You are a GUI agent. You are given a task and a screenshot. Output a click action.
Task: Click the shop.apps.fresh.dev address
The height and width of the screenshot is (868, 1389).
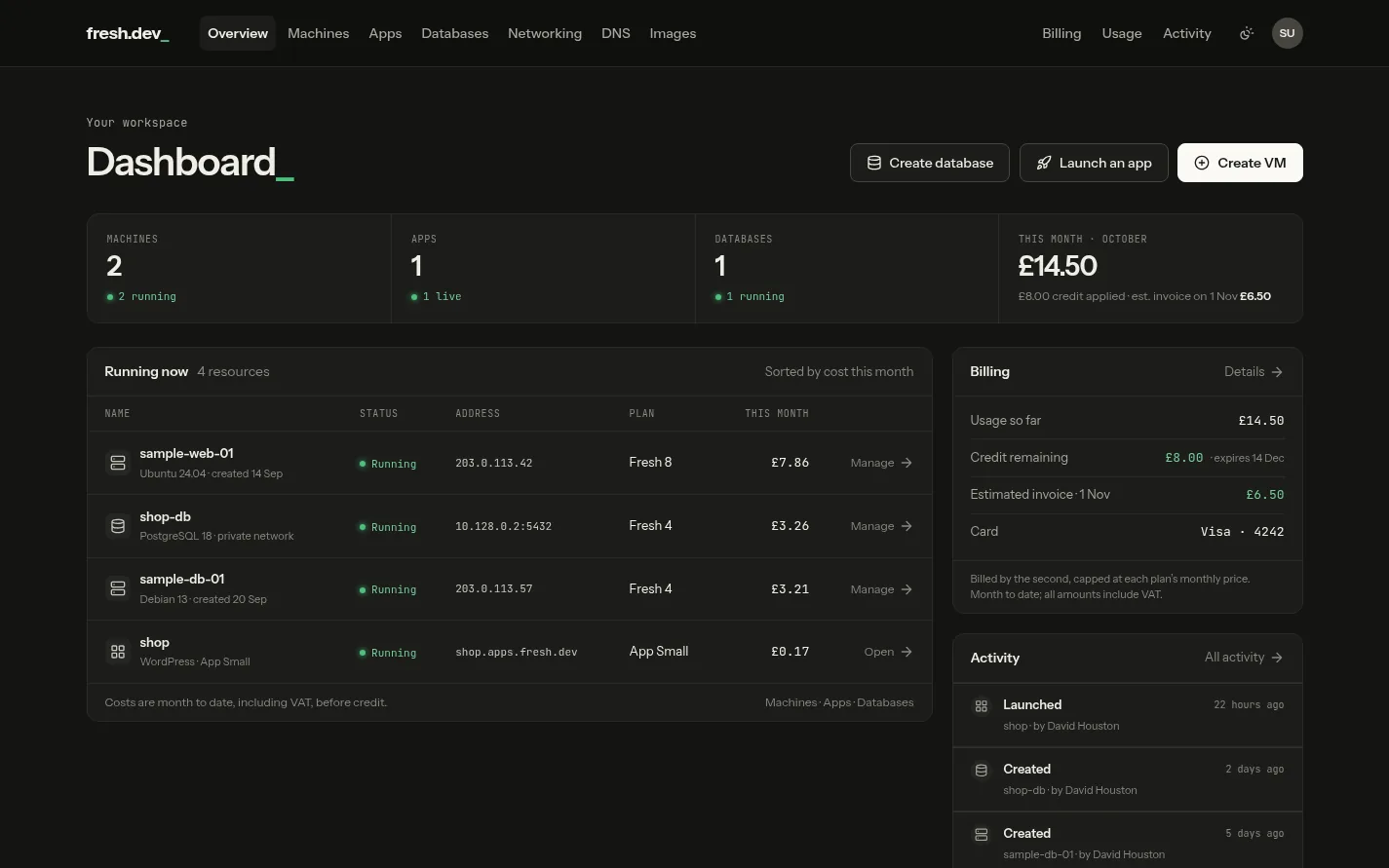tap(517, 653)
